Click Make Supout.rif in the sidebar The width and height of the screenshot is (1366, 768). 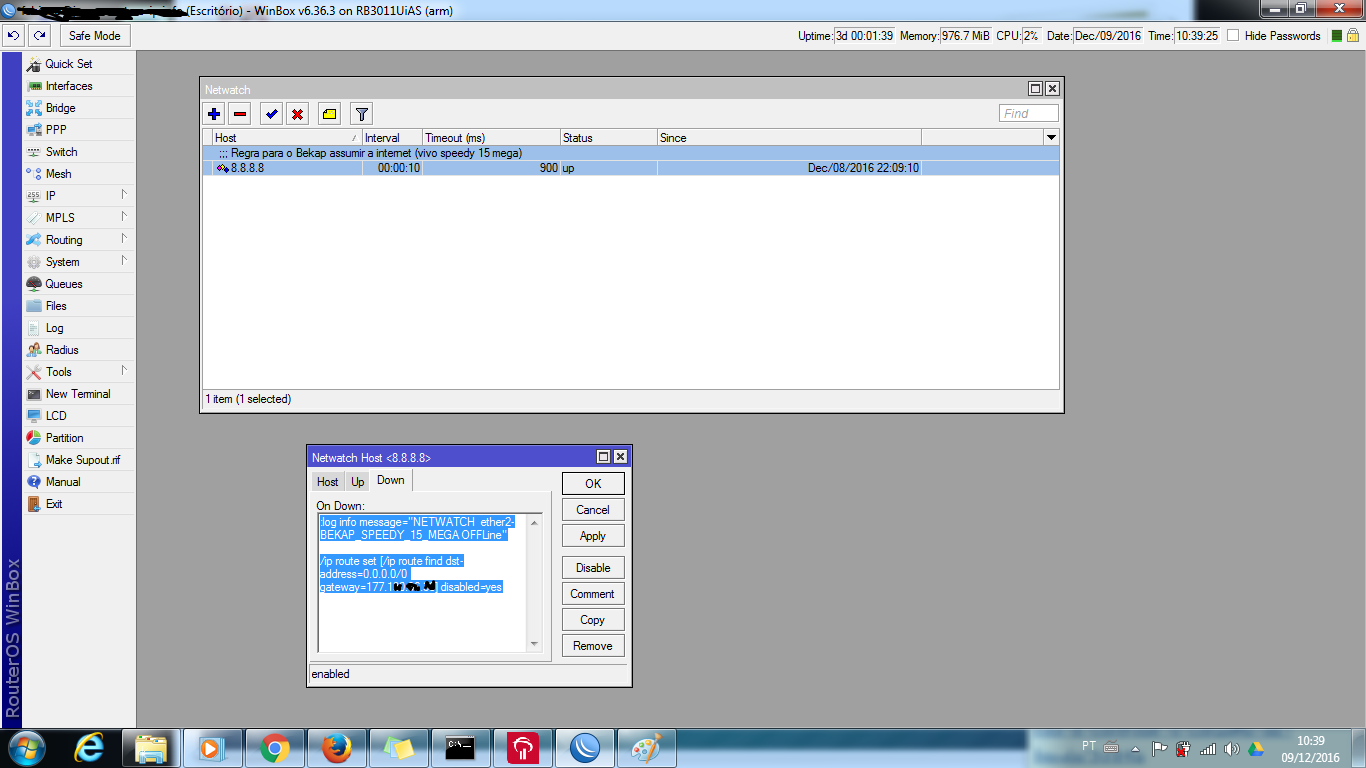(x=78, y=460)
